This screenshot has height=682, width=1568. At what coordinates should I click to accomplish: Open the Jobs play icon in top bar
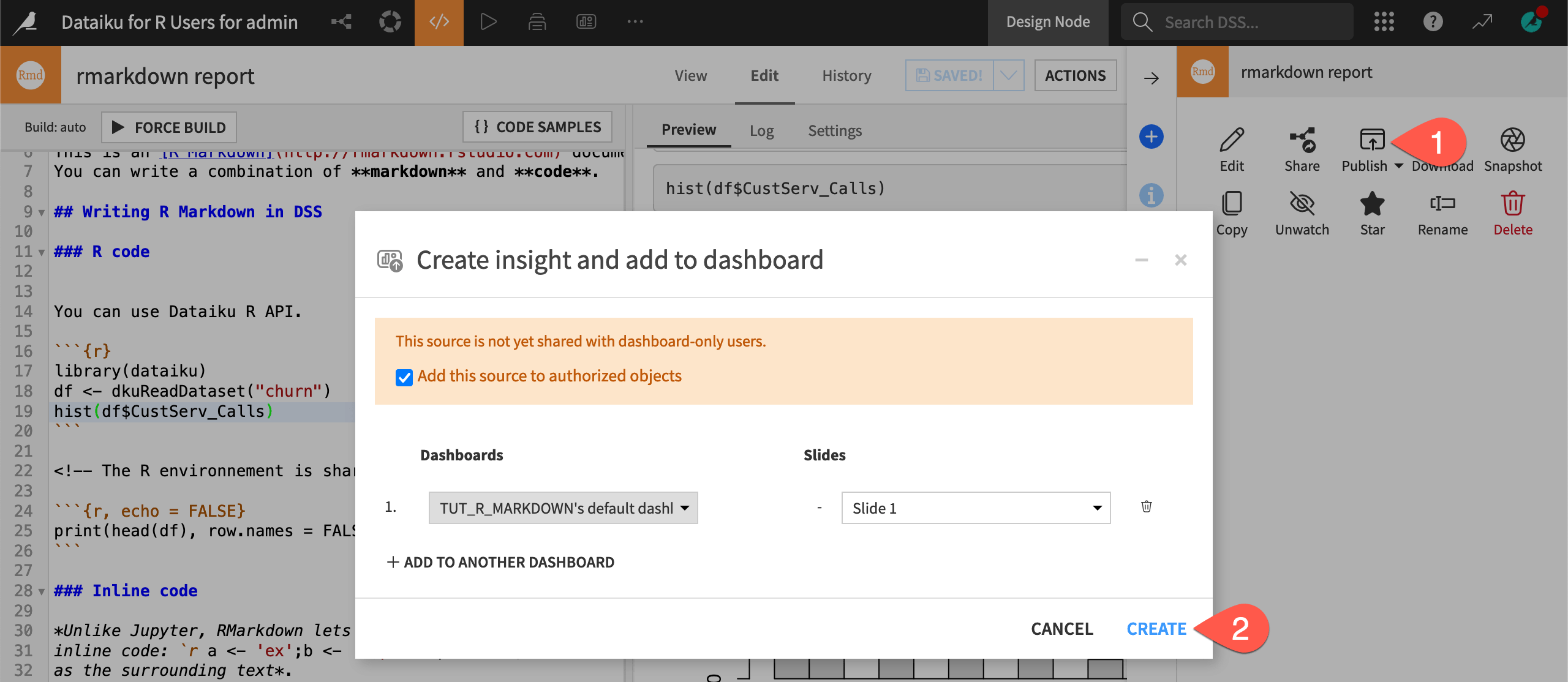pos(488,22)
